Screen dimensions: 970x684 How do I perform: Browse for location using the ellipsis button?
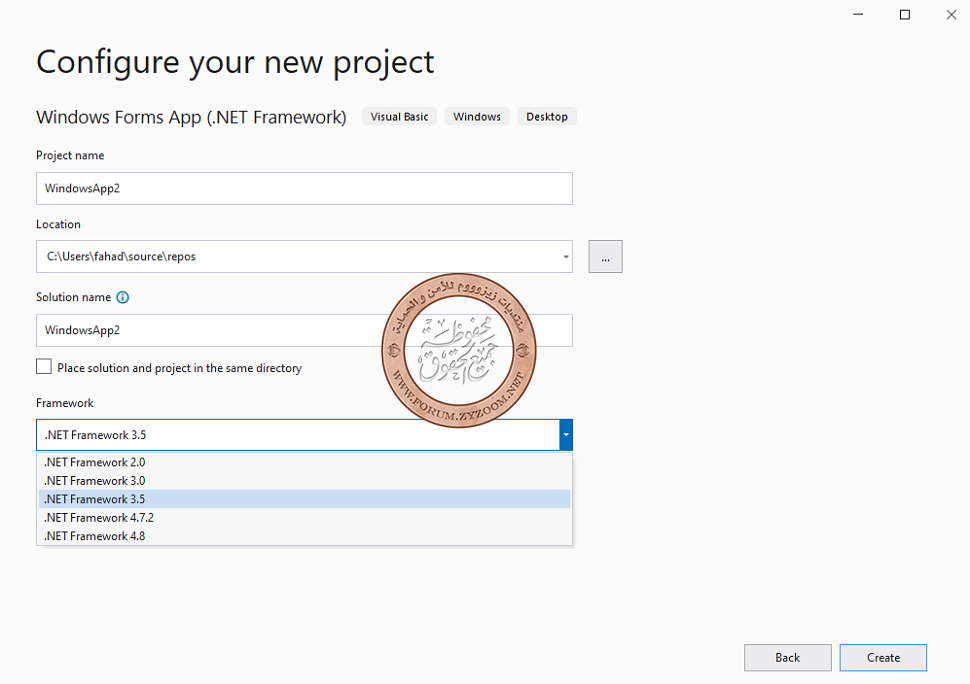(606, 257)
